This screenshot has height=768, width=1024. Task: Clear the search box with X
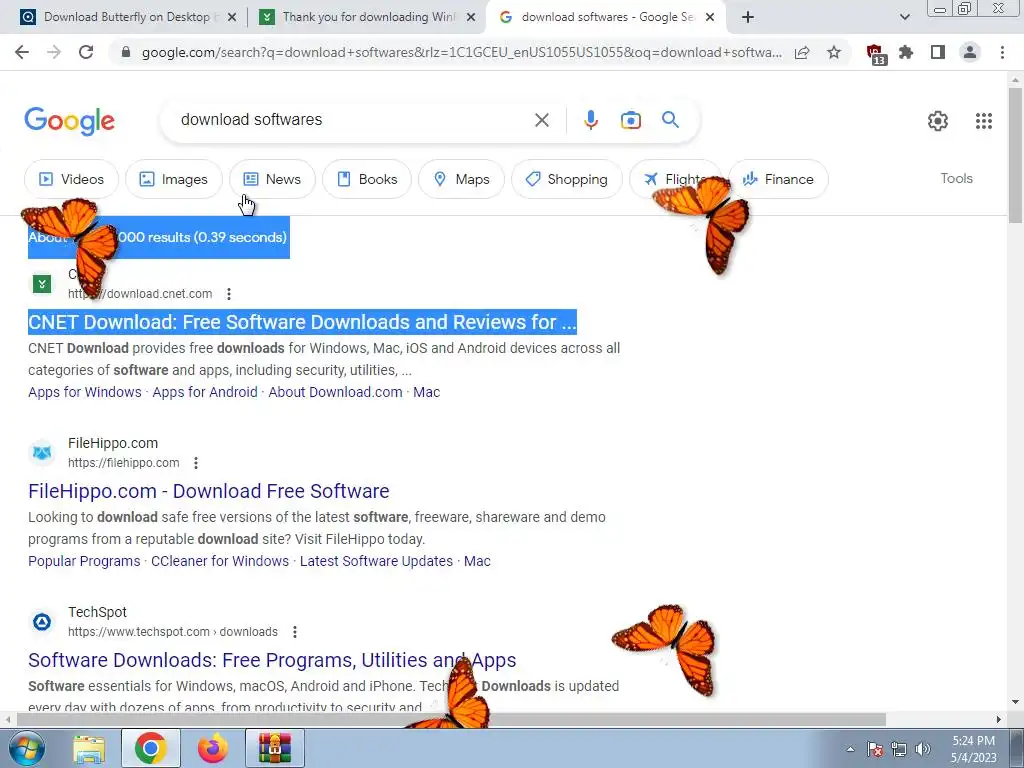click(541, 120)
